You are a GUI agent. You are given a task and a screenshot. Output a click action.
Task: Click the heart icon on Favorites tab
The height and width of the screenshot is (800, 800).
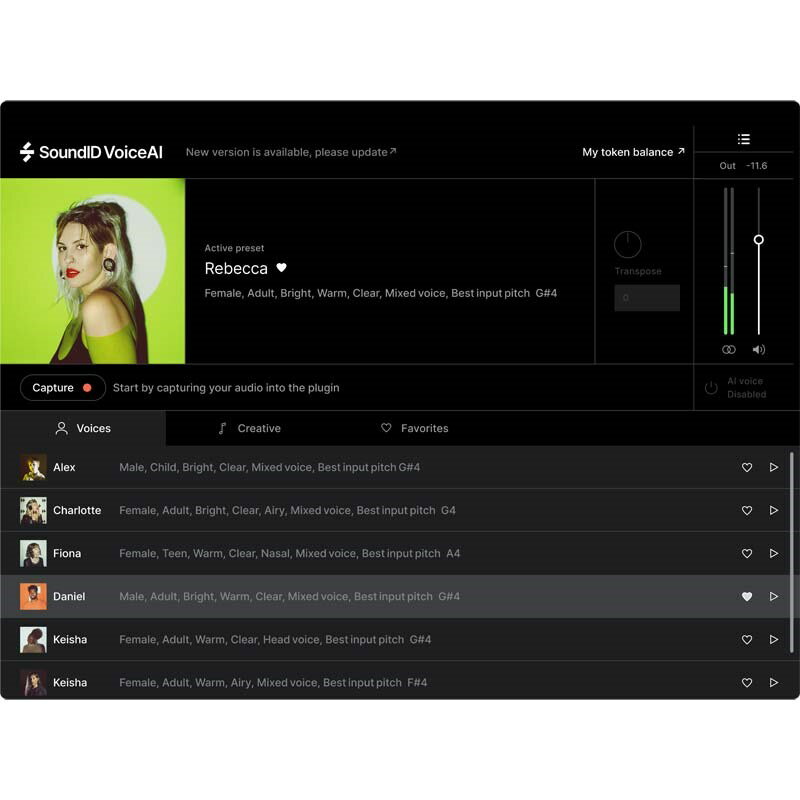click(386, 428)
